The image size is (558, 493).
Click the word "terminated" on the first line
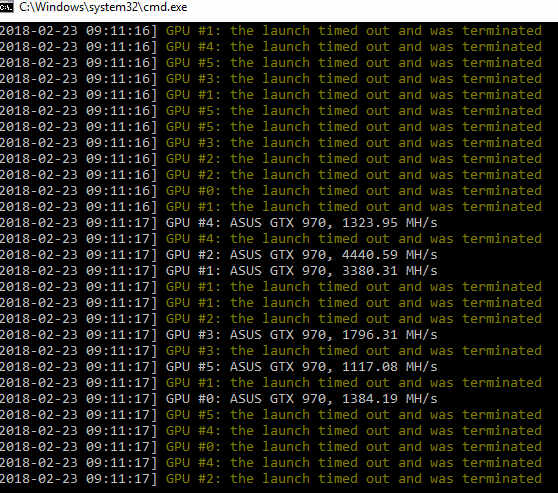click(x=502, y=31)
